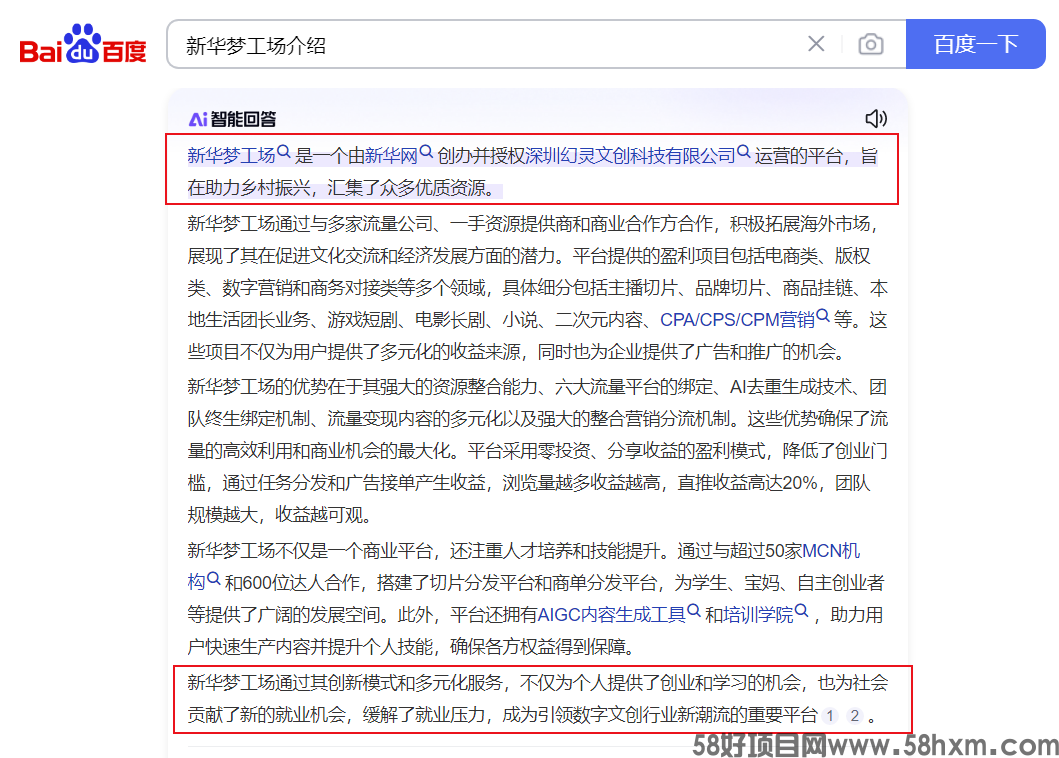Click search icon beside 新华网 link
1059x758 pixels.
coord(426,152)
